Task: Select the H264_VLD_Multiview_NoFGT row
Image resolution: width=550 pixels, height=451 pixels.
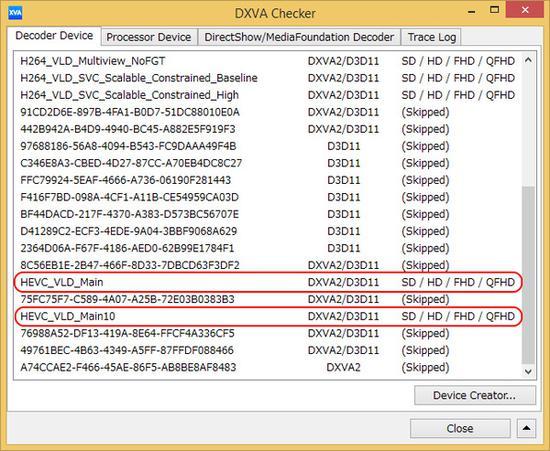Action: pyautogui.click(x=268, y=61)
